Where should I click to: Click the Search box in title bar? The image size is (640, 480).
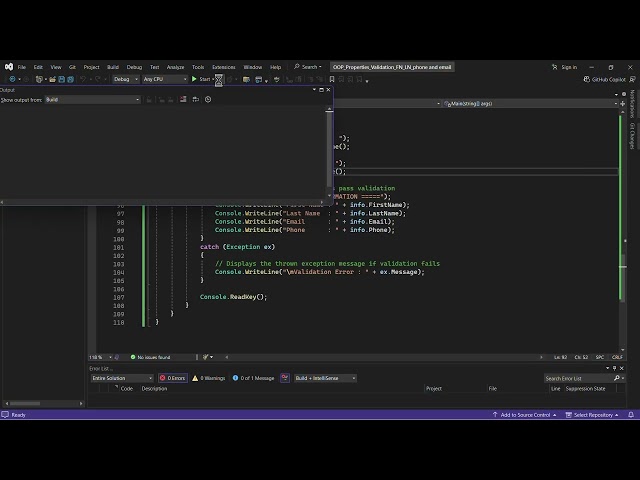307,67
